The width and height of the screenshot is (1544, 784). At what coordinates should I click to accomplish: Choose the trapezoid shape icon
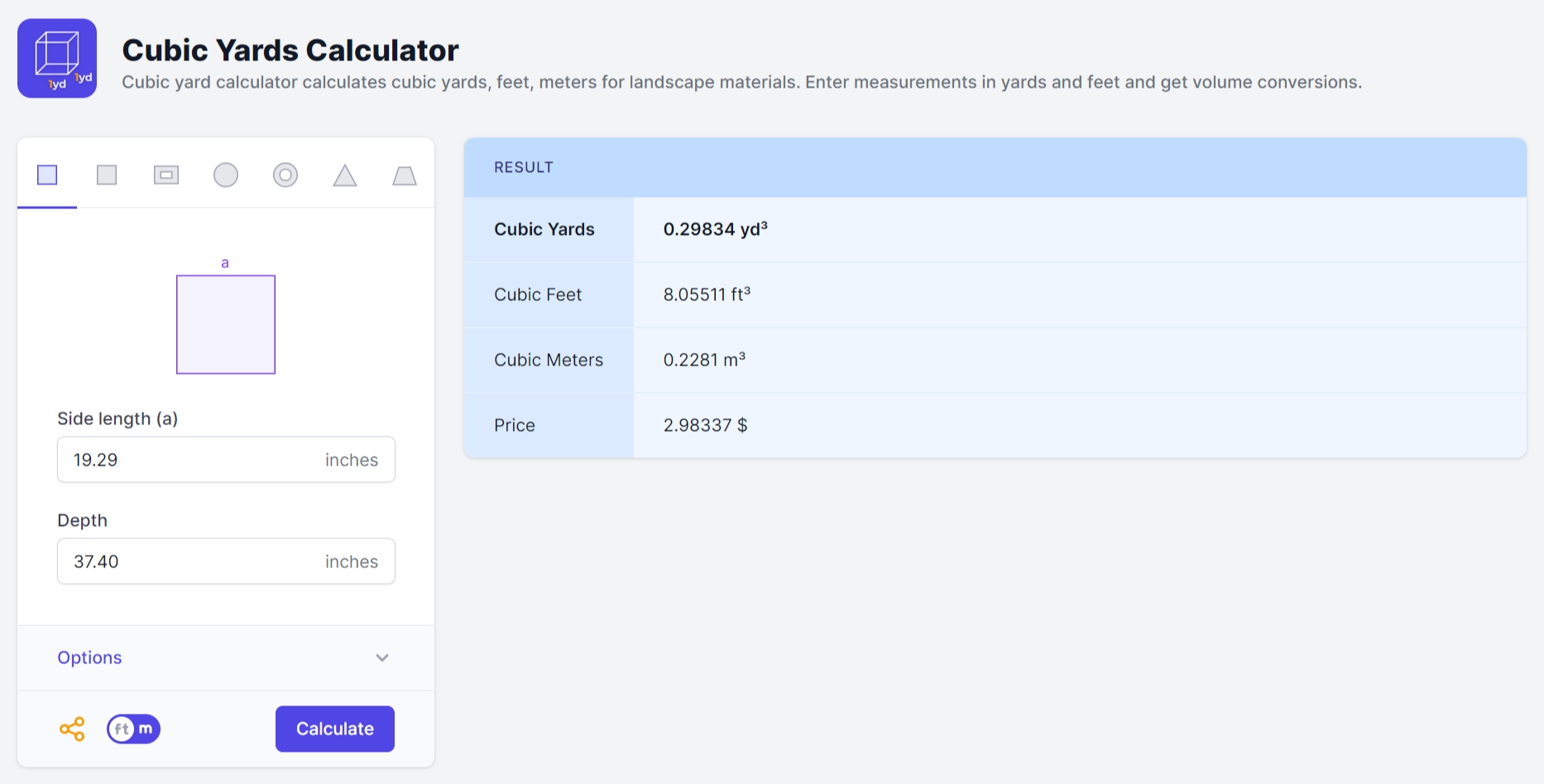405,175
